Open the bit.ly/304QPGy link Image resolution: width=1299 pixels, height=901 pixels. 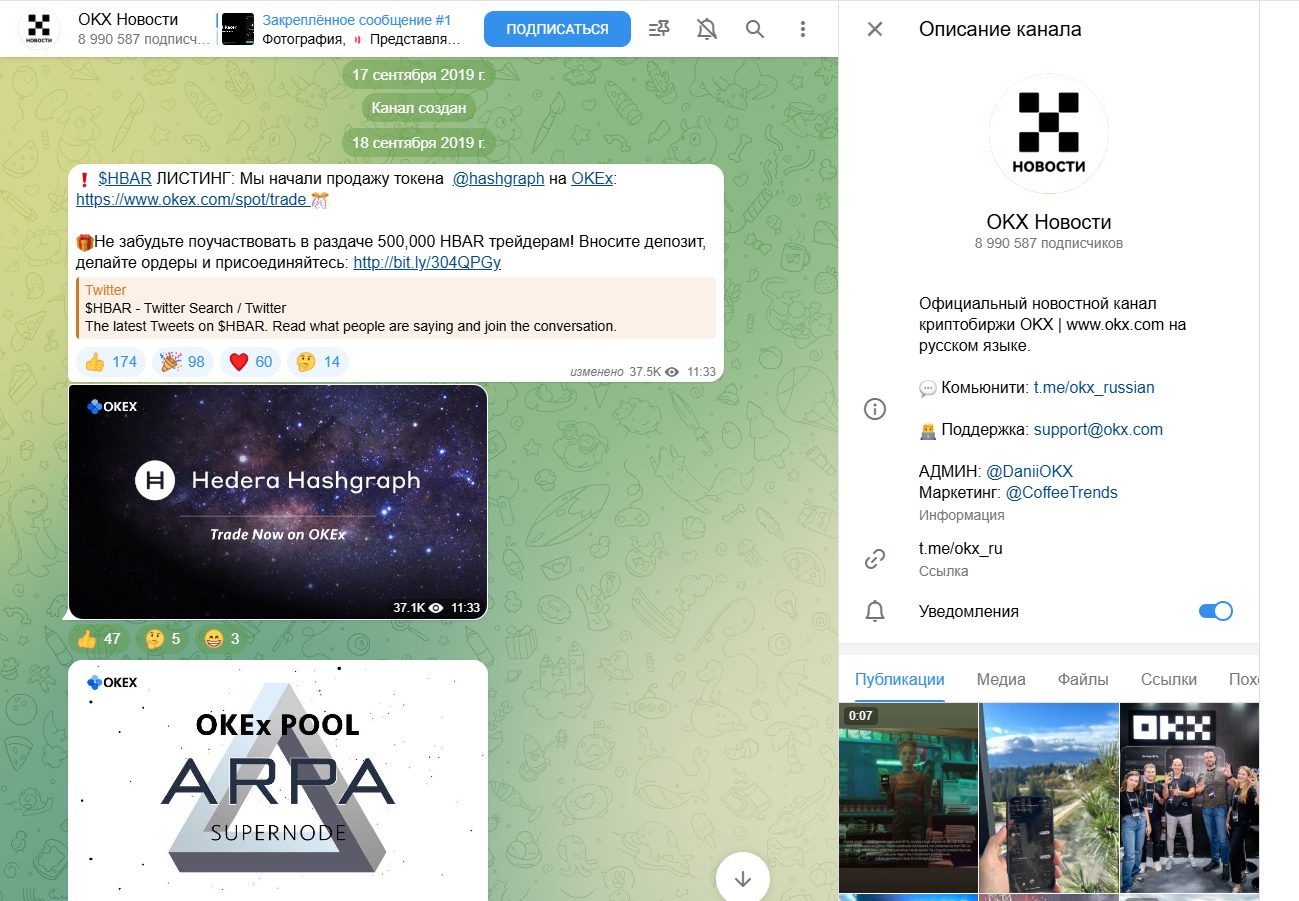click(x=427, y=262)
